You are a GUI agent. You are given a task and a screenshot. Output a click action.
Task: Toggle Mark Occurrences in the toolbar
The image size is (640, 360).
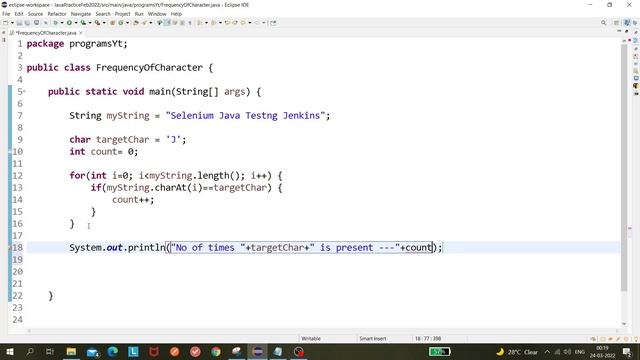(x=160, y=23)
